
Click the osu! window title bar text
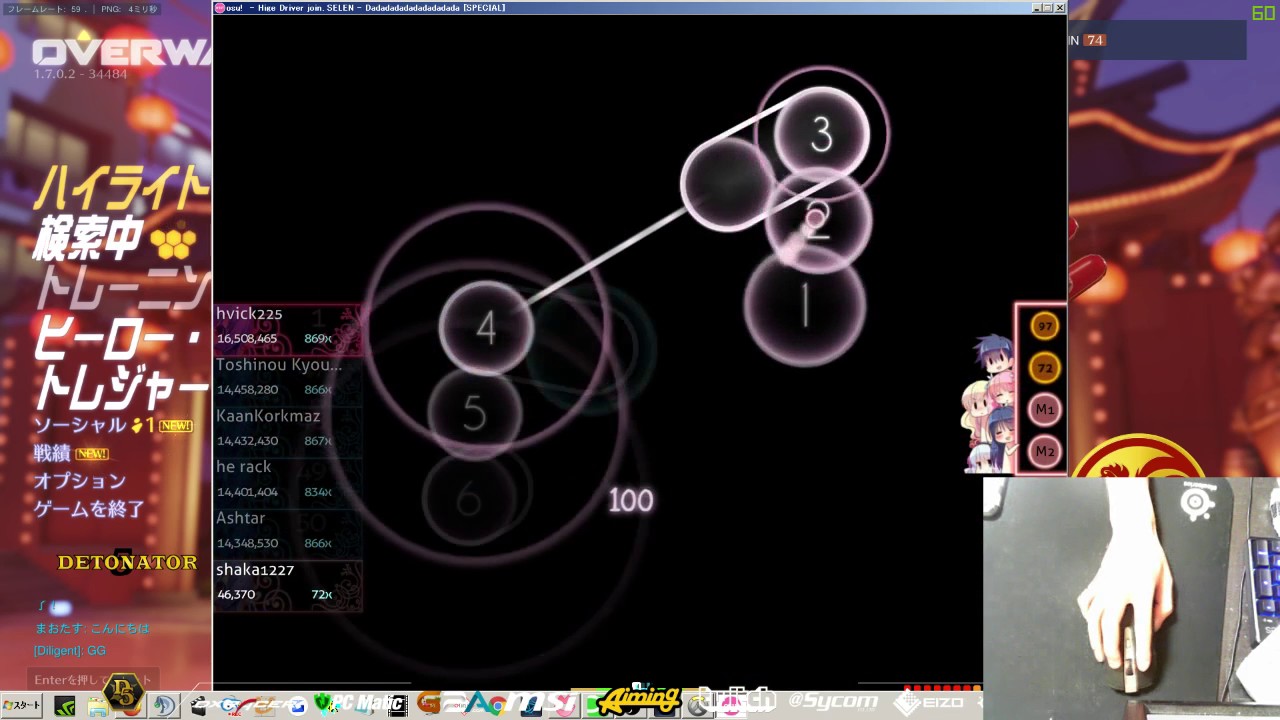coord(366,8)
